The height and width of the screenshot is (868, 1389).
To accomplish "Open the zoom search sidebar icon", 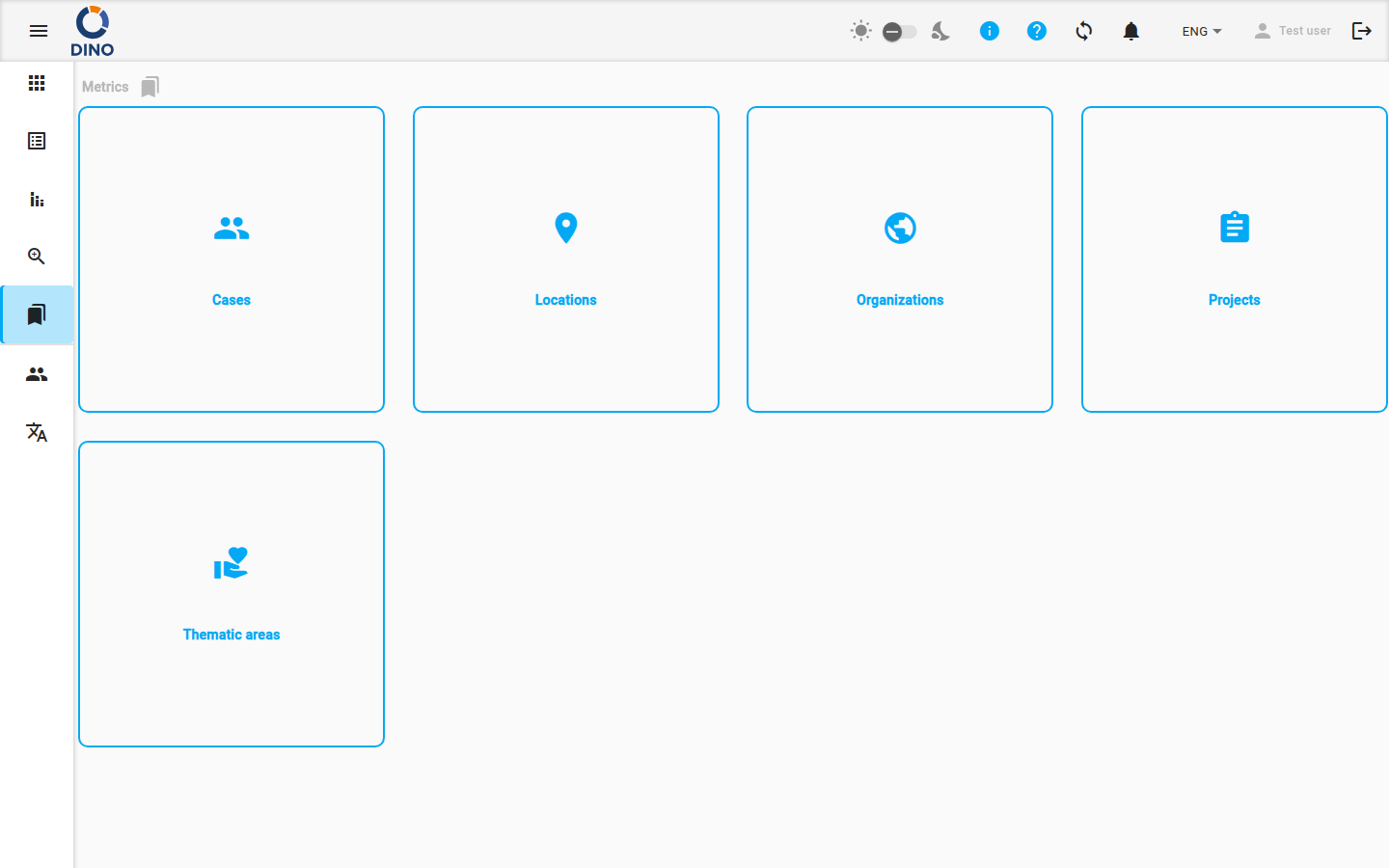I will tap(37, 257).
